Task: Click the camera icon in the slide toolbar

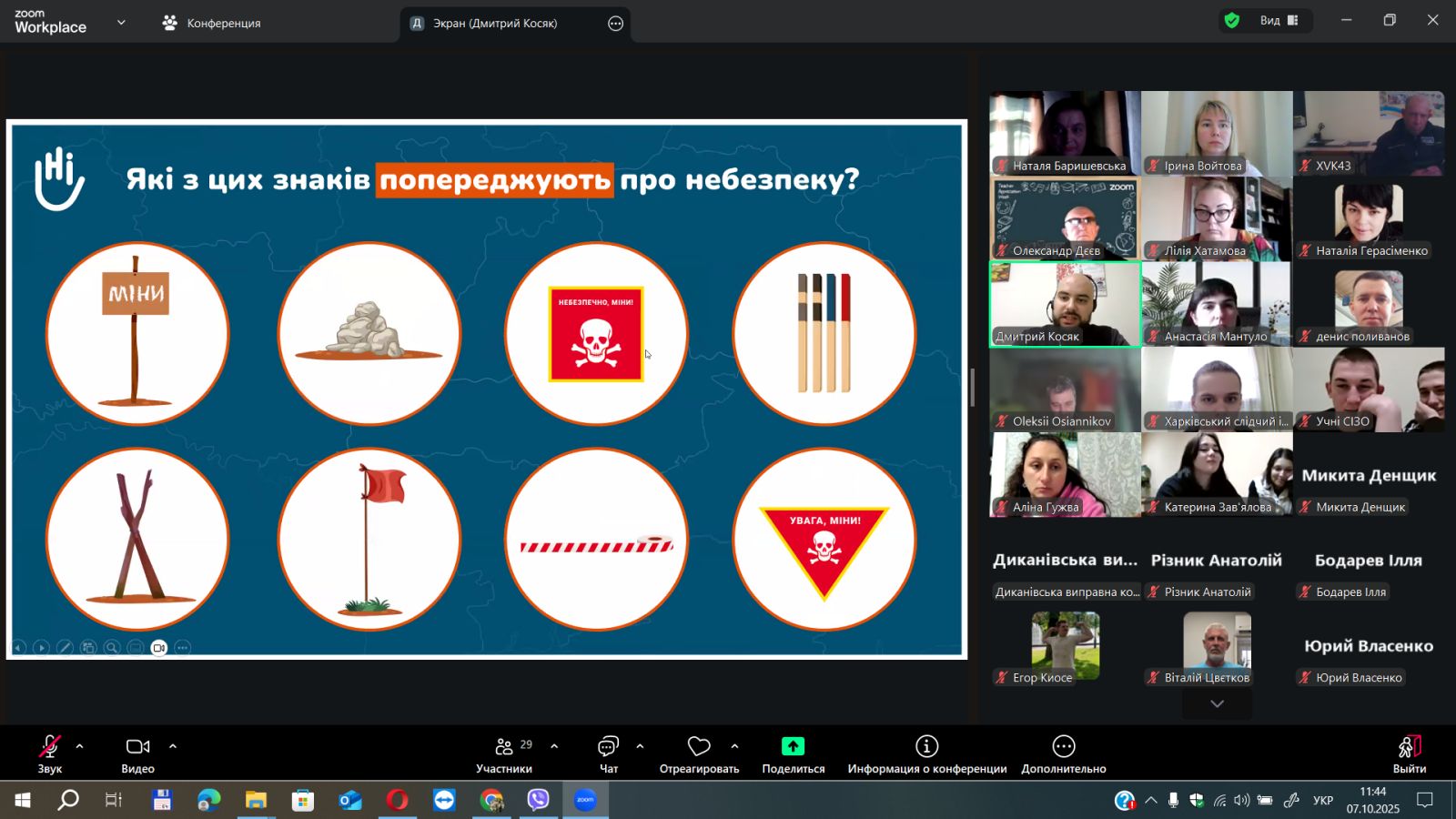Action: coord(159,648)
